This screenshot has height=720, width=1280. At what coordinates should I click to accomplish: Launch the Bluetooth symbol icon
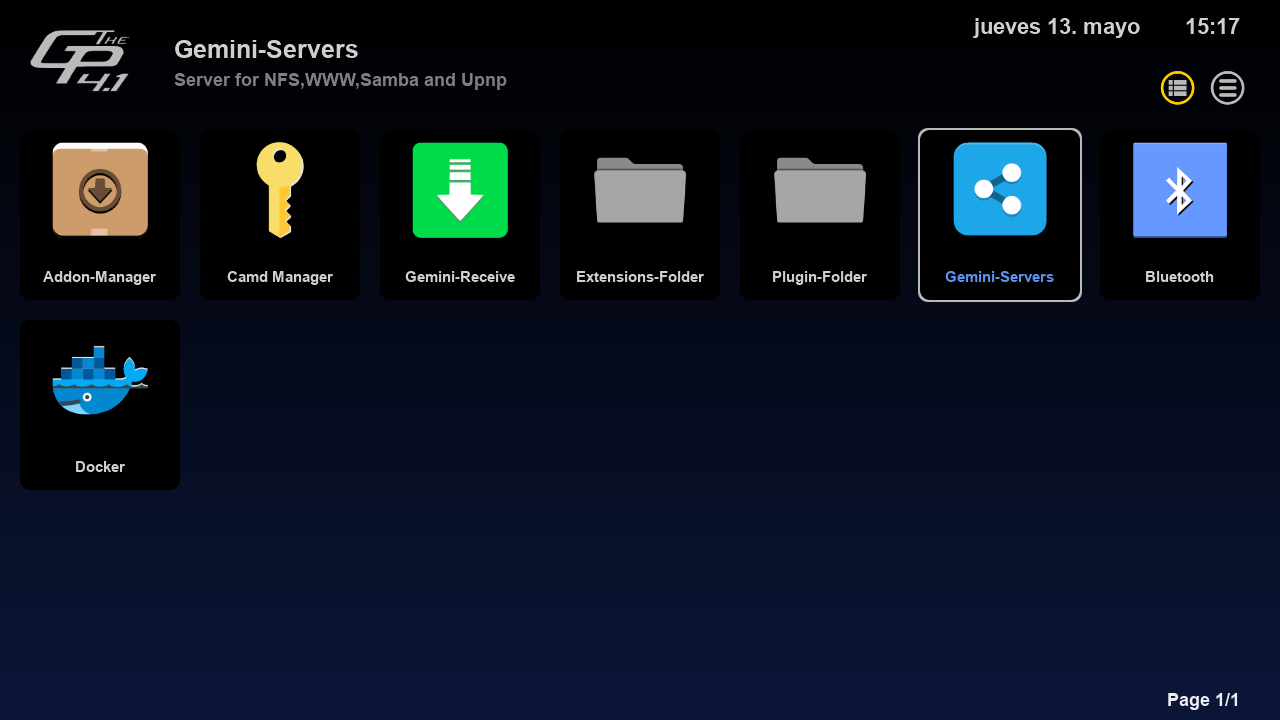(x=1180, y=190)
